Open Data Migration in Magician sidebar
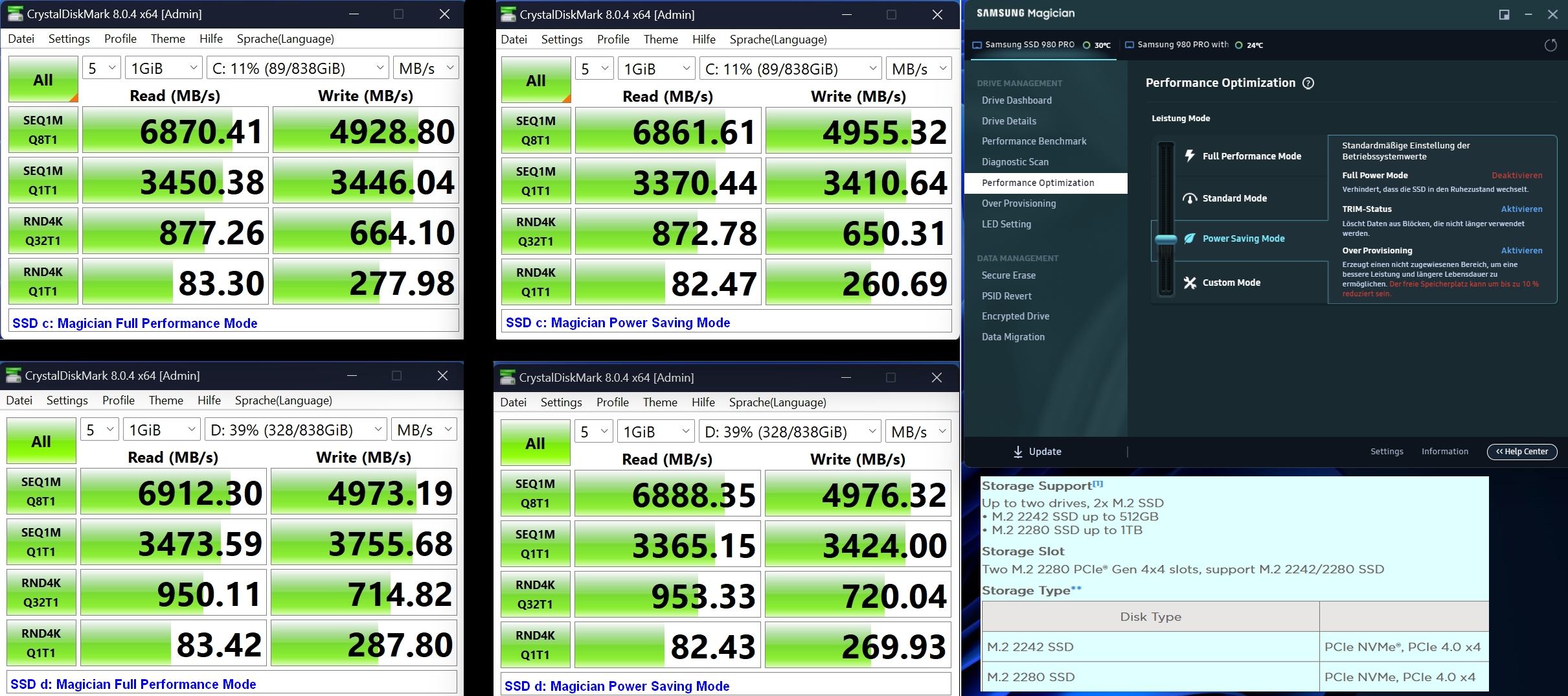The image size is (1568, 696). 1013,337
